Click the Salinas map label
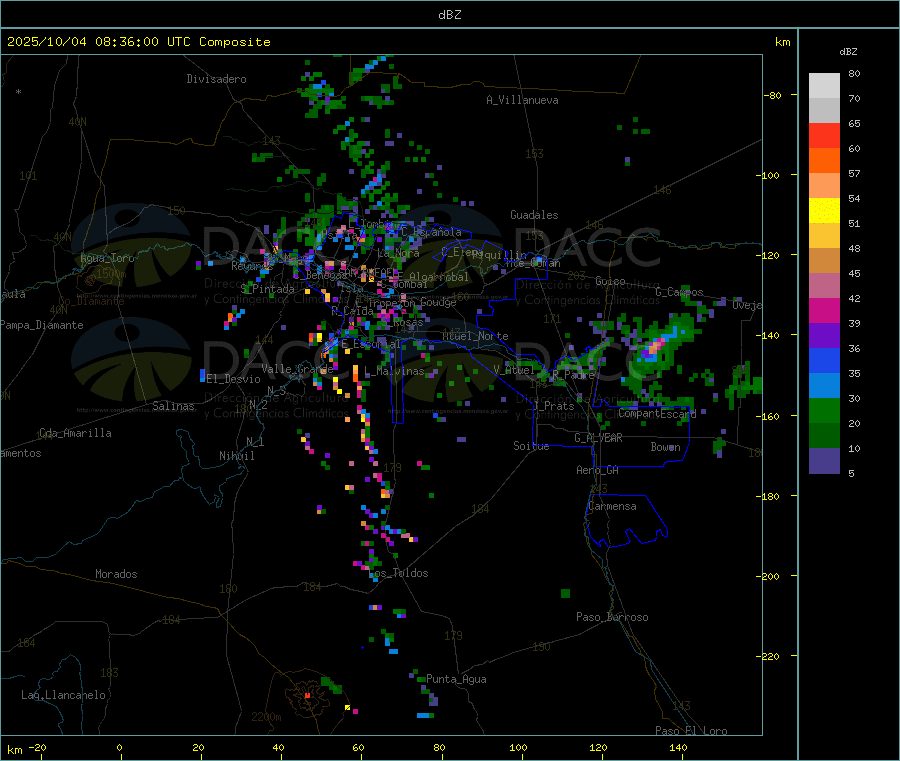 173,406
